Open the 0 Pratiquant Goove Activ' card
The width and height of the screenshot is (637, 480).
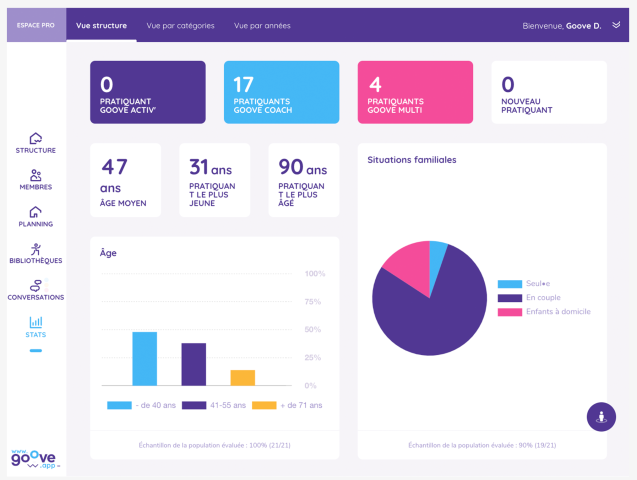tap(148, 92)
